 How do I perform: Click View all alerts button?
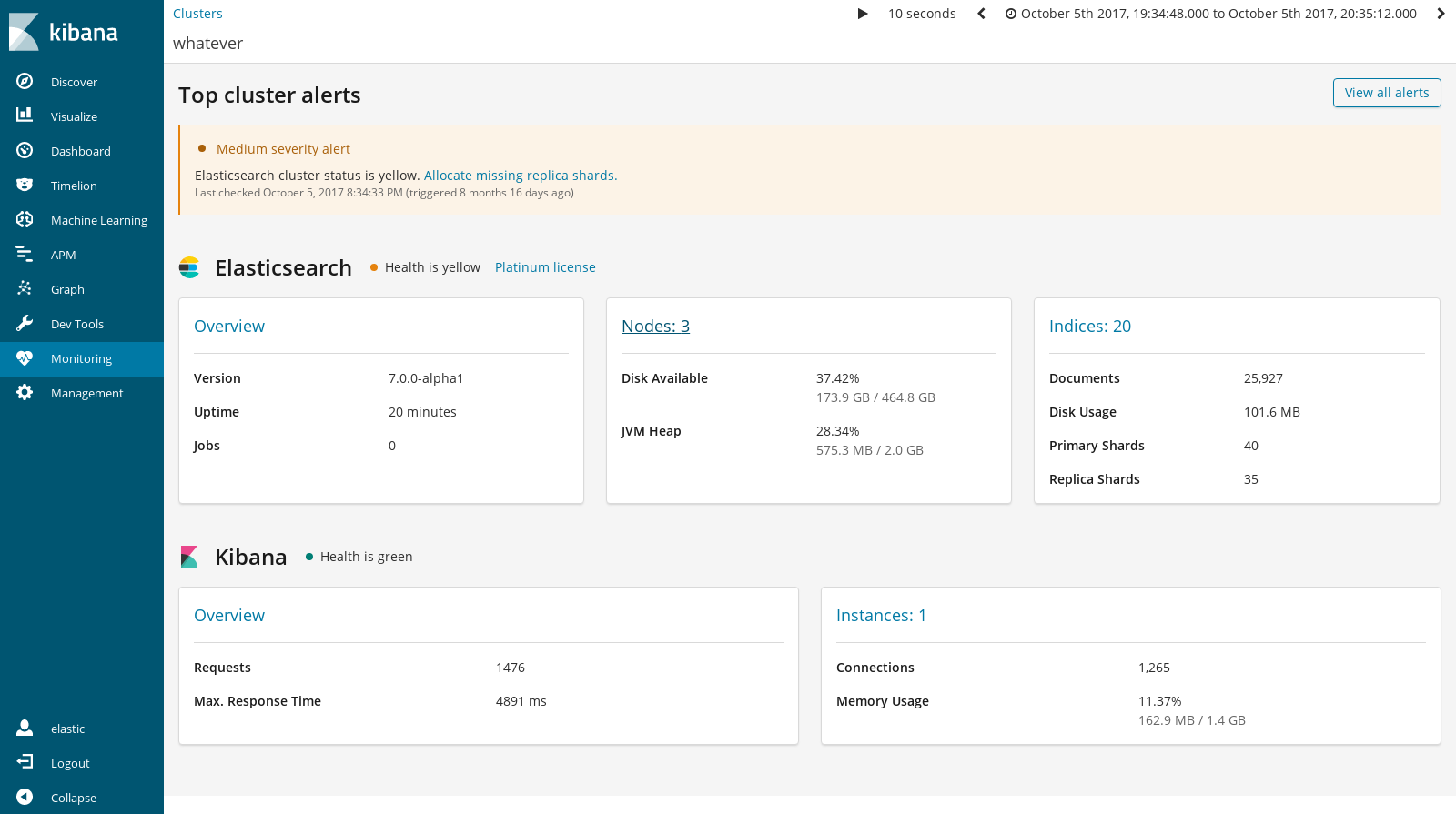pyautogui.click(x=1387, y=93)
